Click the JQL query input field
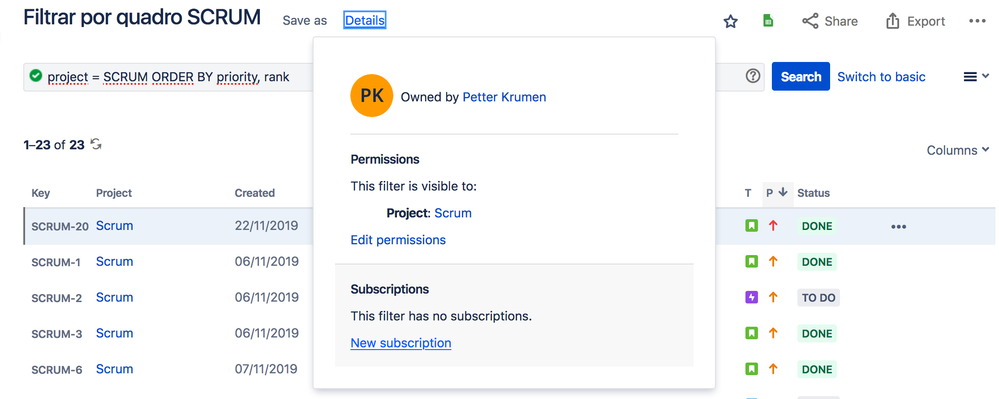 394,77
